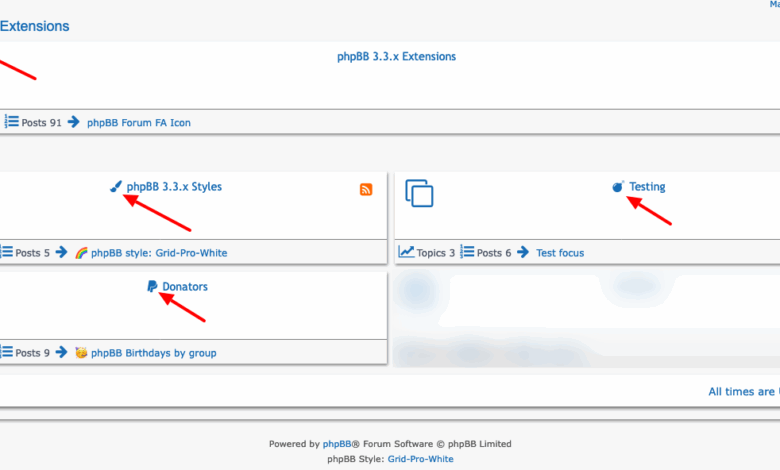The height and width of the screenshot is (470, 780).
Task: Click the bomb icon beside Testing
Action: point(618,187)
